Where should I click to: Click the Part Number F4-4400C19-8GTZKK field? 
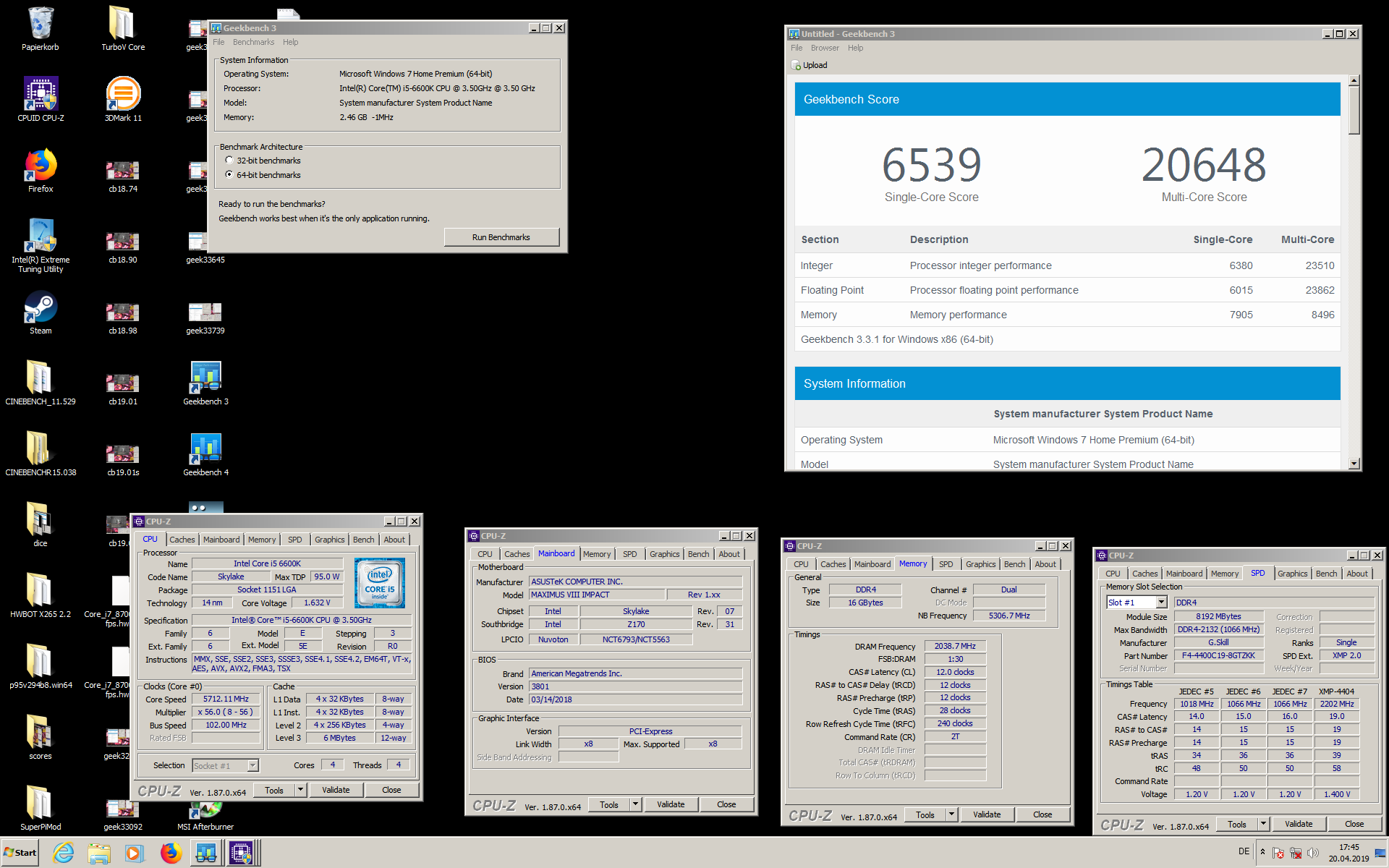(1218, 655)
